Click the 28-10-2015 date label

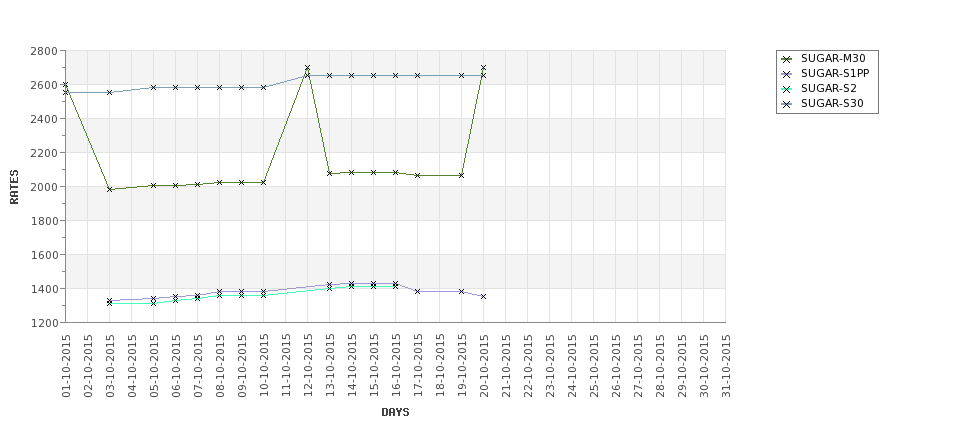pos(660,366)
